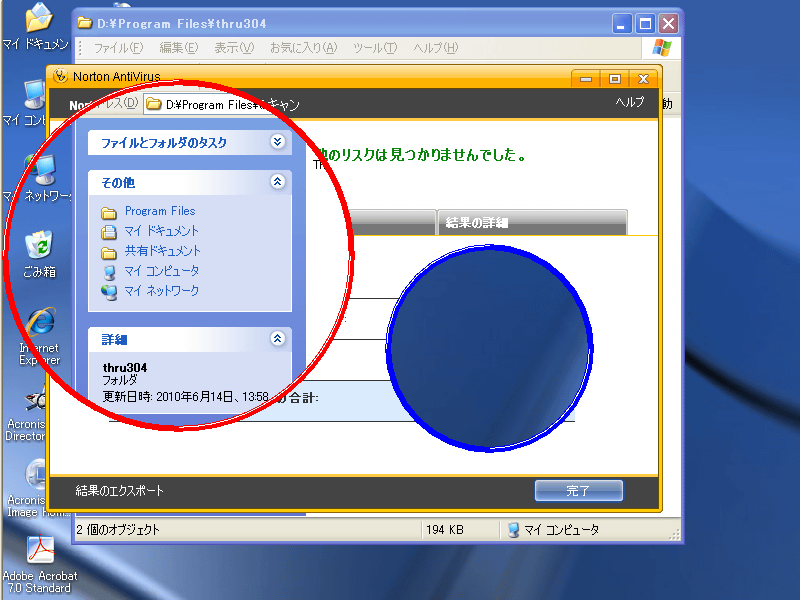This screenshot has height=600, width=800.
Task: Click the 2 個のオブジェクト status bar text
Action: coord(118,530)
